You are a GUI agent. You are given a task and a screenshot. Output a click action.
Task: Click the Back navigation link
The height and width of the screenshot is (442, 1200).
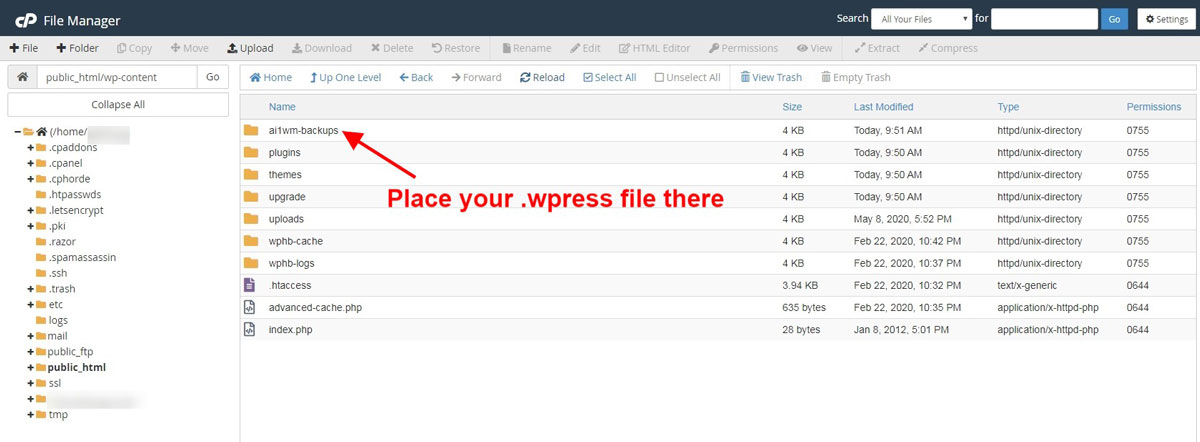pos(416,77)
